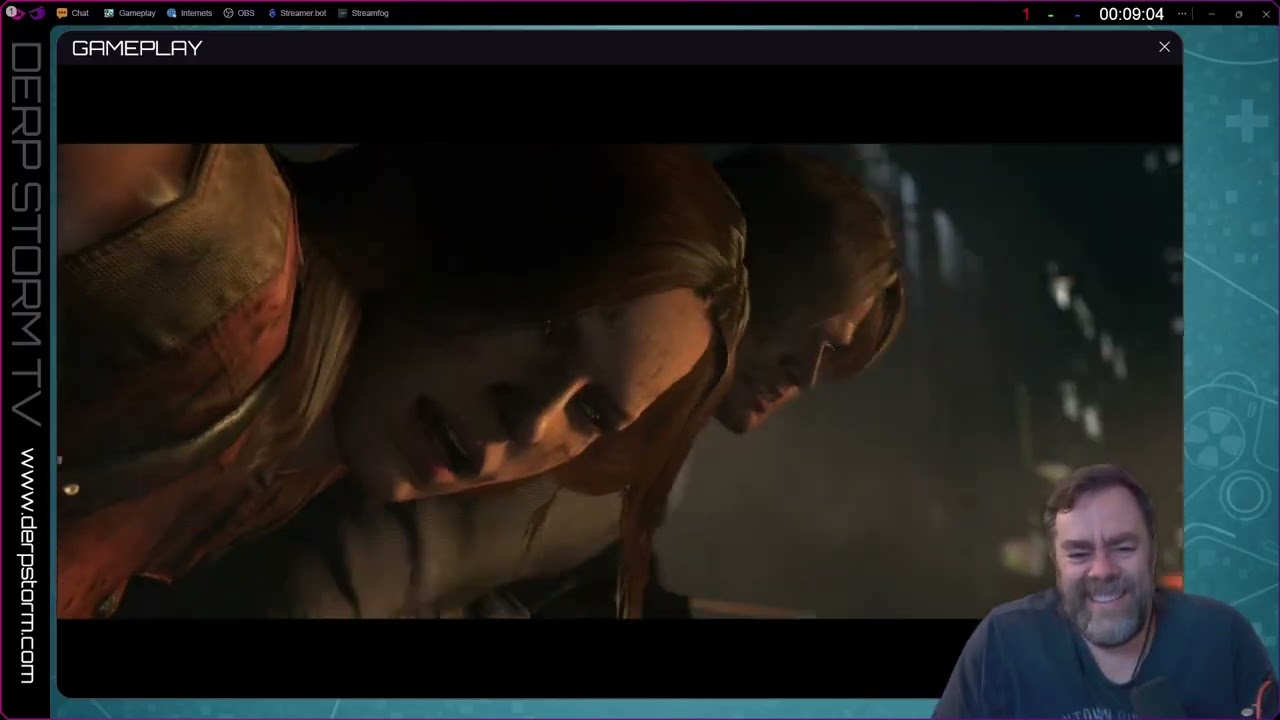Close the Gameplay panel with the X
1280x720 pixels.
[1164, 47]
